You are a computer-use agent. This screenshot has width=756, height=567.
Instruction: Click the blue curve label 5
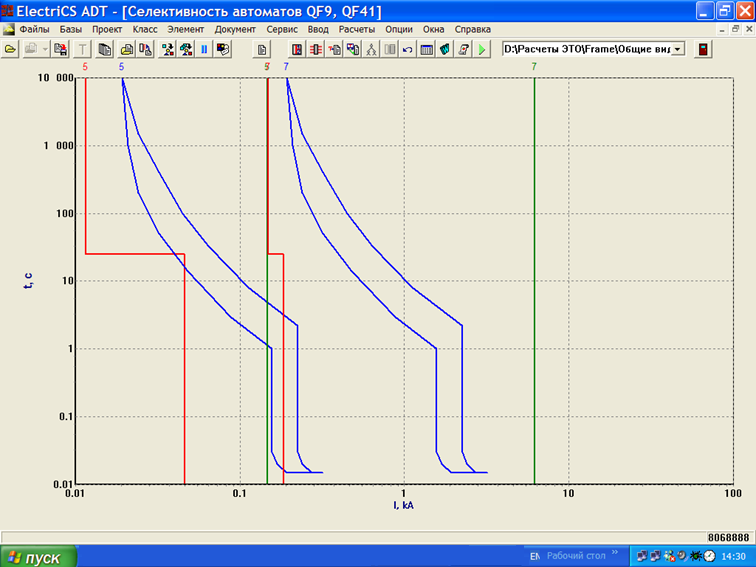point(122,67)
